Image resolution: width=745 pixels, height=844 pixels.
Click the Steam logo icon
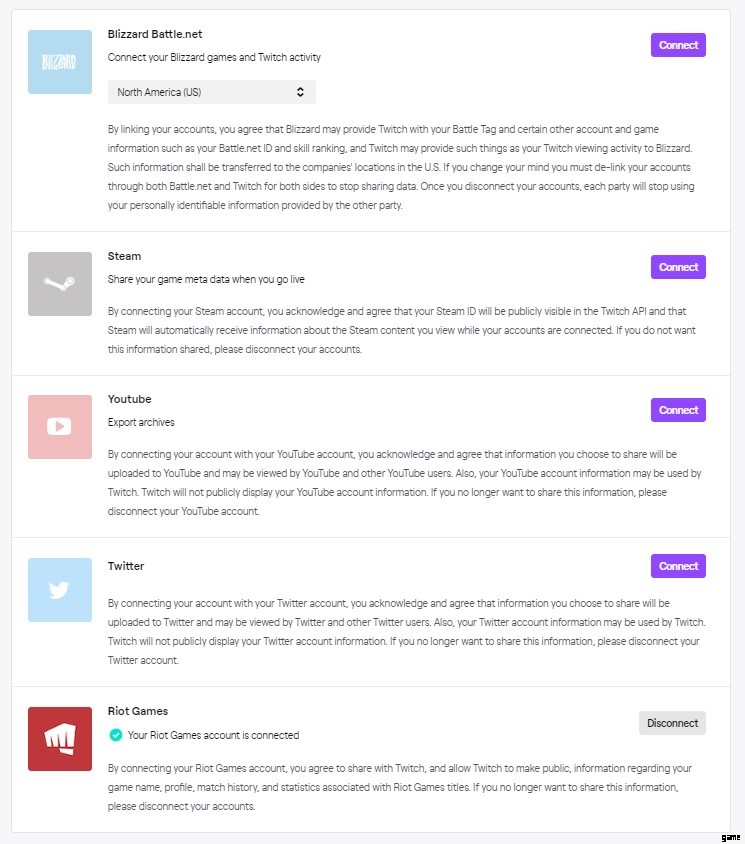60,284
